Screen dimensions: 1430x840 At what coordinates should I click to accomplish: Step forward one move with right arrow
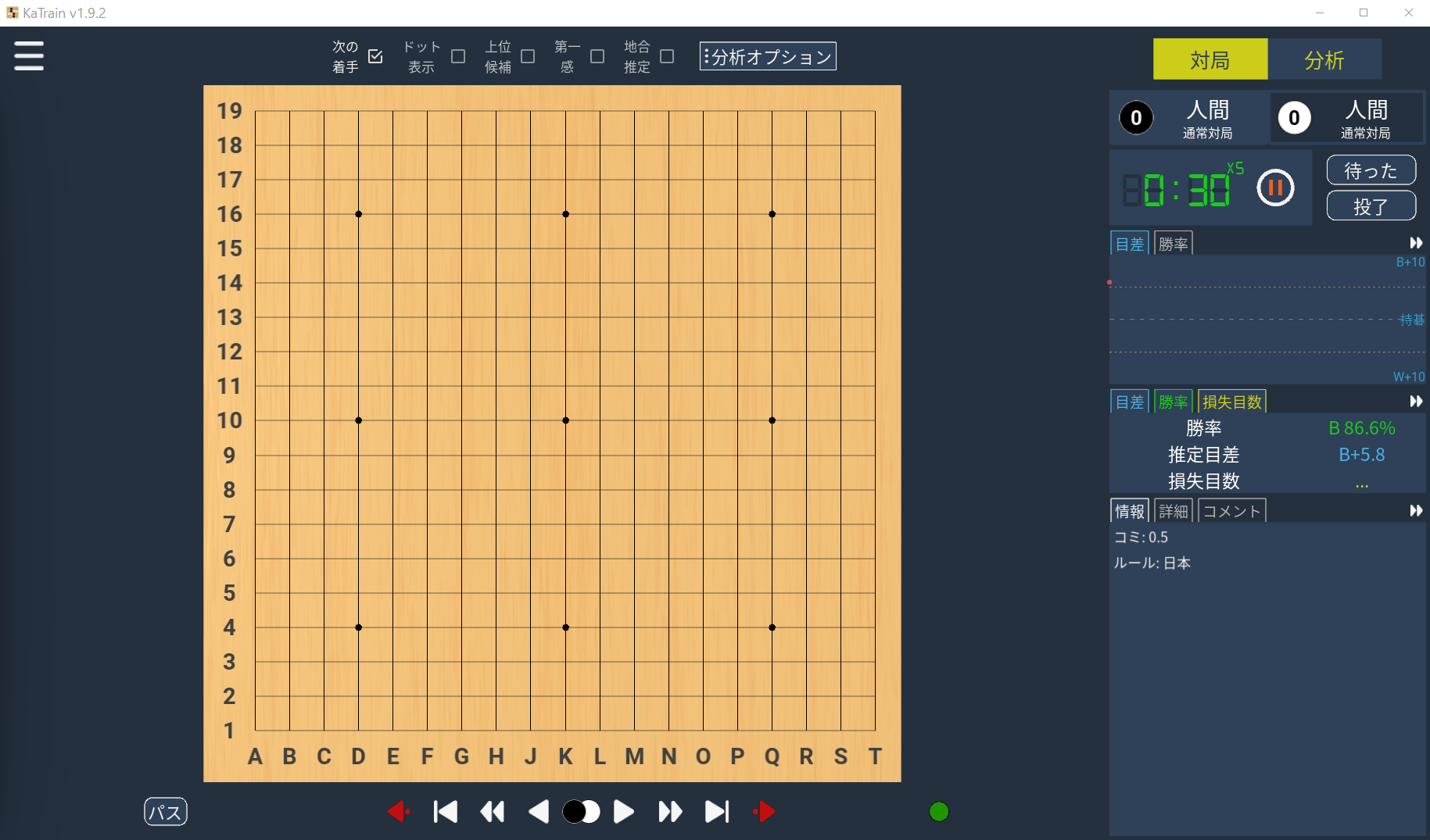pyautogui.click(x=623, y=812)
